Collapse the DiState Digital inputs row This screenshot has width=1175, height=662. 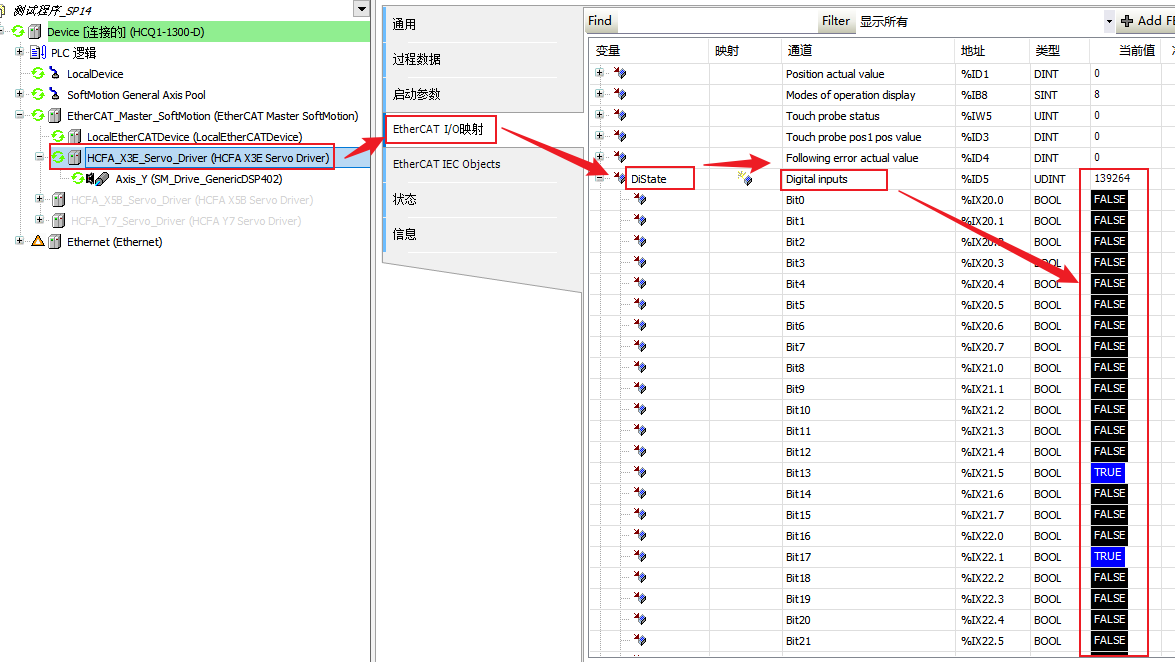coord(600,179)
